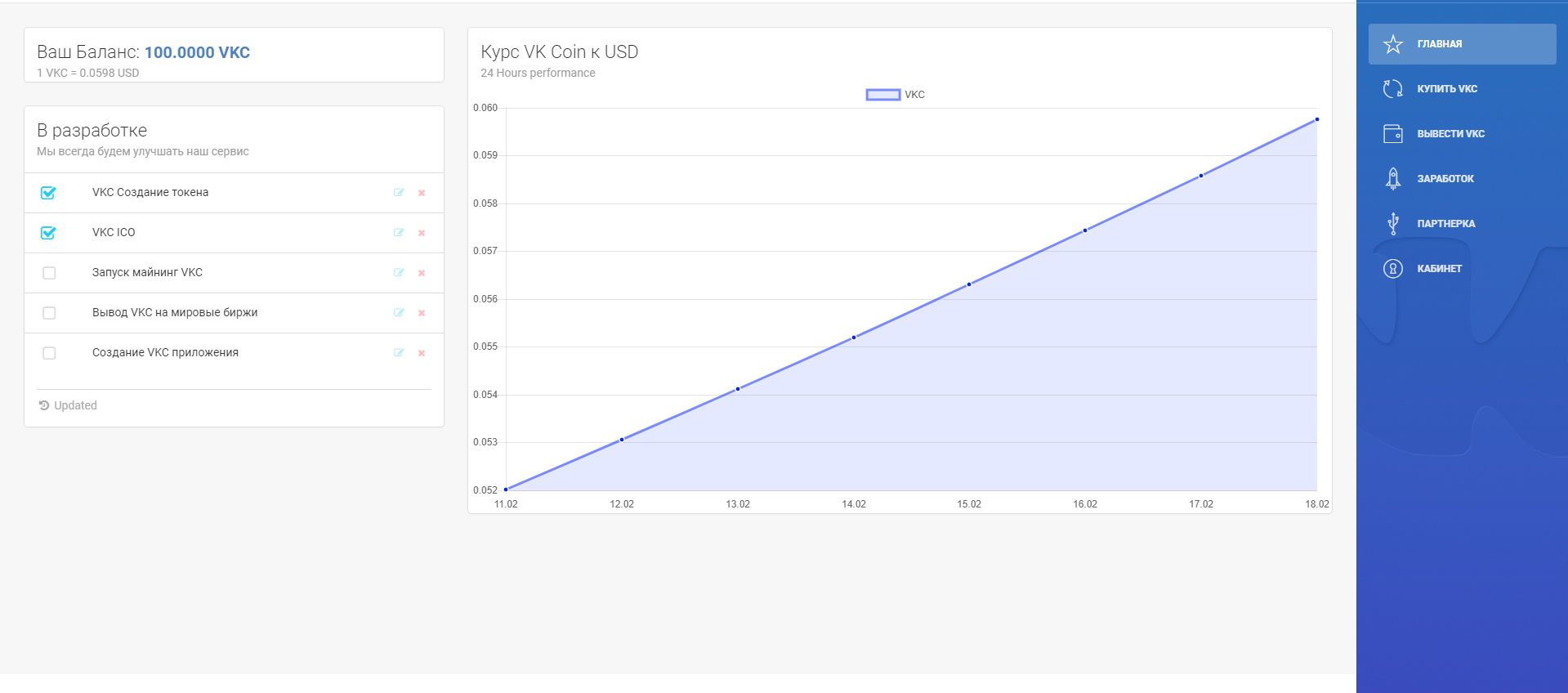Click the 1 VKC = 0.0598 USD rate

(x=88, y=73)
